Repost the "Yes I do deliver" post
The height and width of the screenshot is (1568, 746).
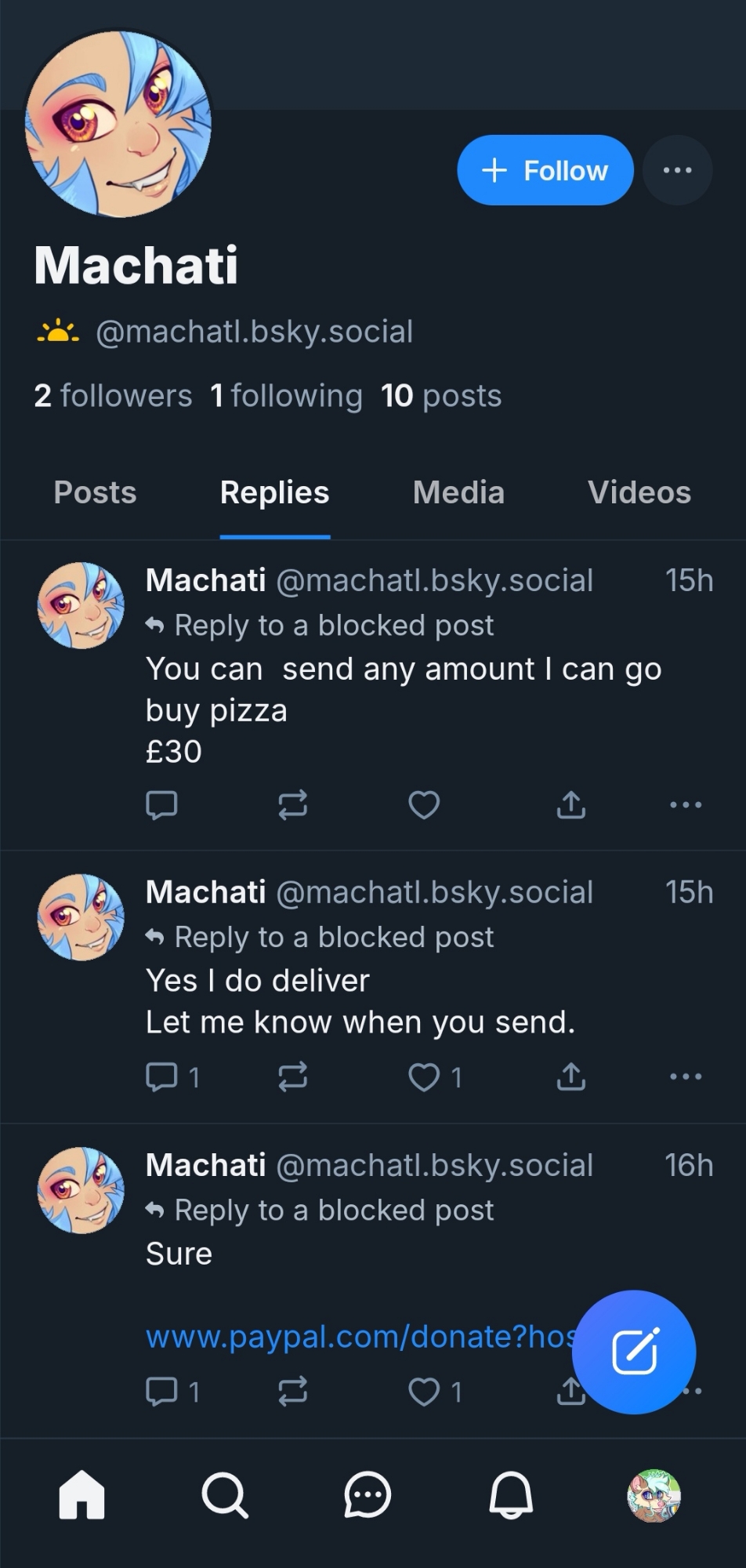click(x=292, y=1076)
